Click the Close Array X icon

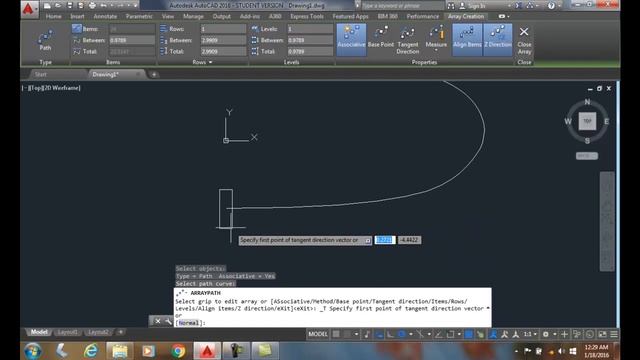click(x=524, y=32)
